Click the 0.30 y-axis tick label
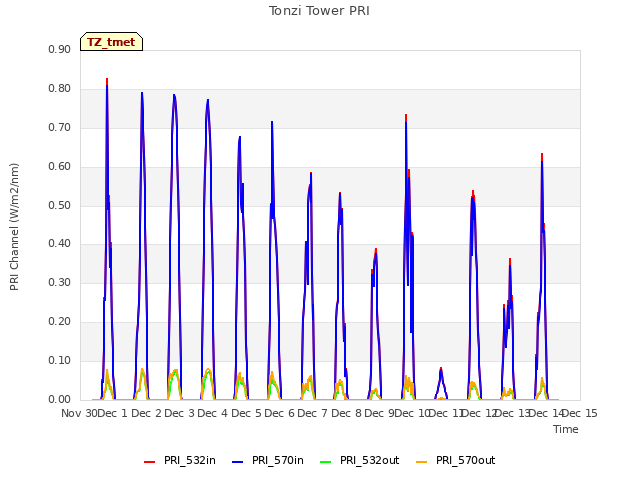640x480 pixels. (60, 282)
